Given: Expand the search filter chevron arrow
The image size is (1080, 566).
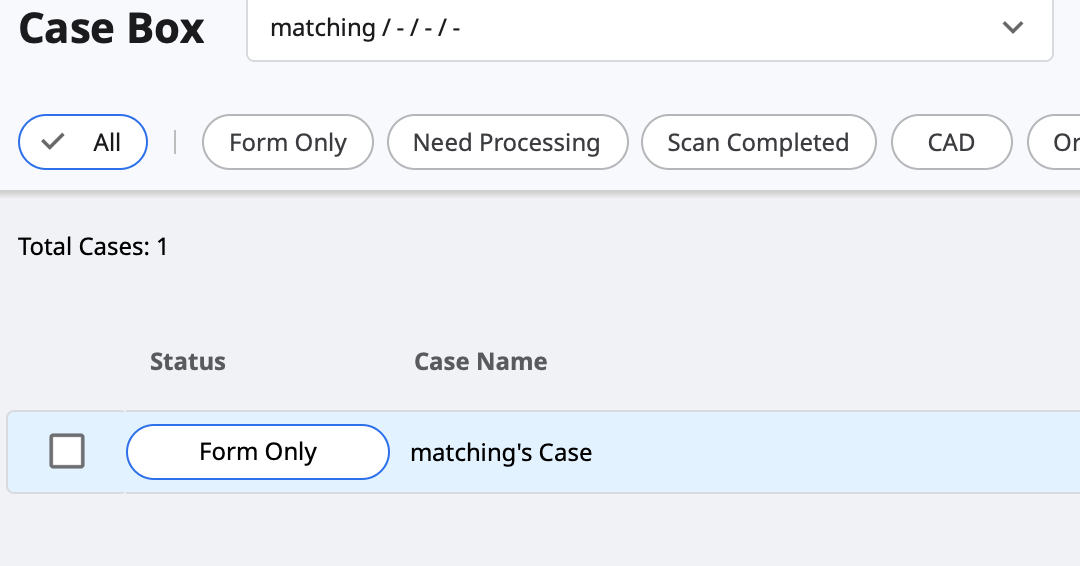Looking at the screenshot, I should coord(1012,28).
